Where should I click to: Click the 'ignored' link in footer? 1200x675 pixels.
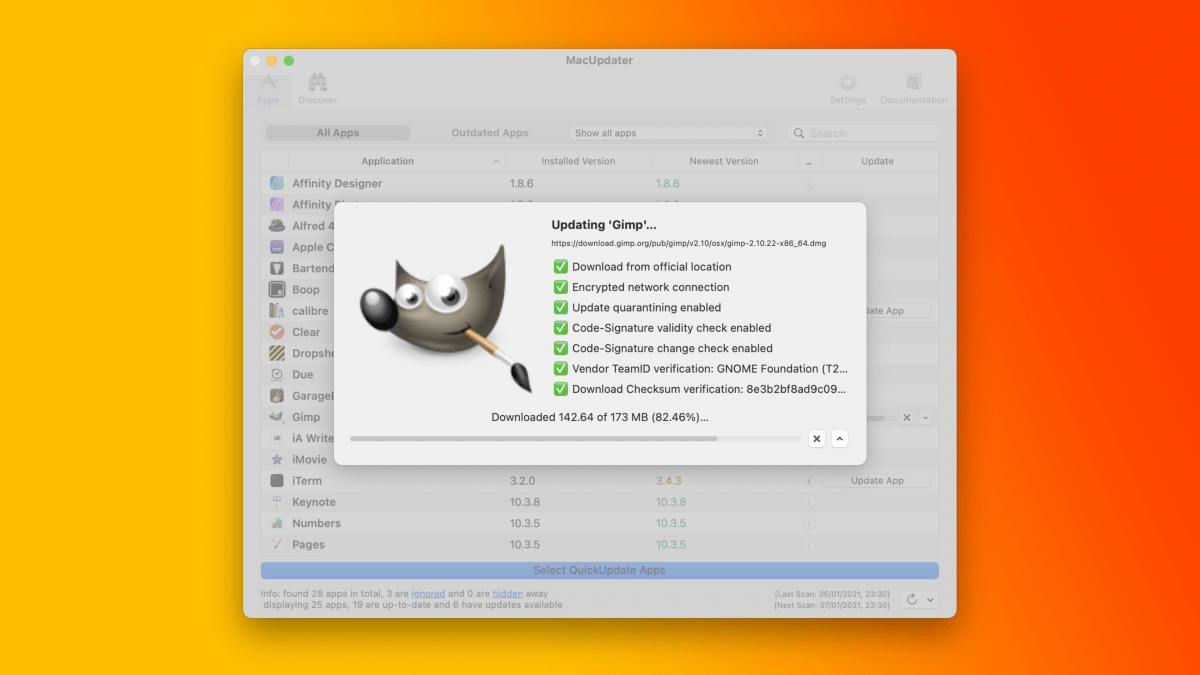(428, 593)
